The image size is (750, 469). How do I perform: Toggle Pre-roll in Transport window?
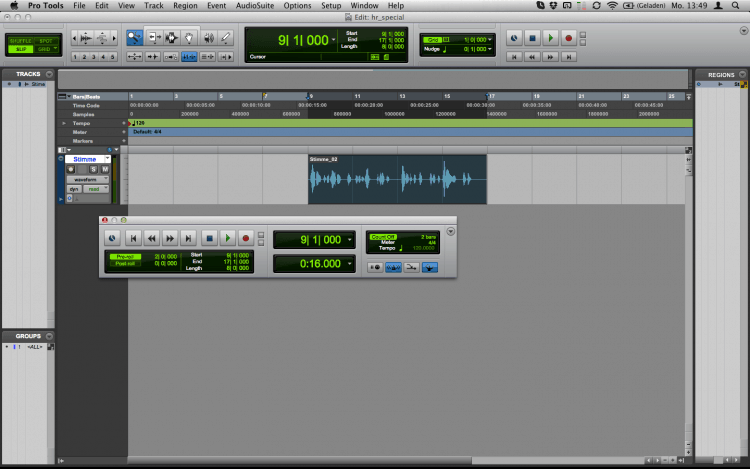(x=125, y=257)
